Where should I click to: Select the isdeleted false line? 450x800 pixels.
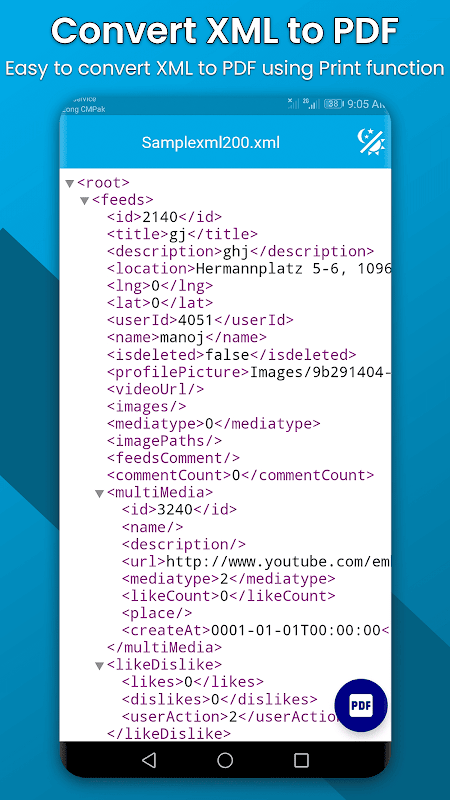(x=232, y=355)
